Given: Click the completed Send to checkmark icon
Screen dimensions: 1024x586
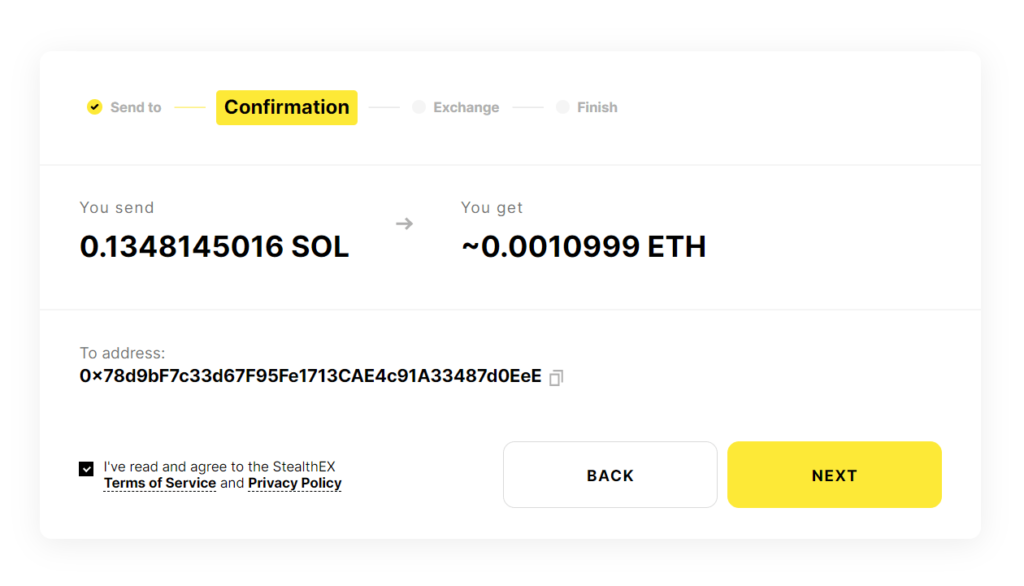Looking at the screenshot, I should tap(94, 107).
